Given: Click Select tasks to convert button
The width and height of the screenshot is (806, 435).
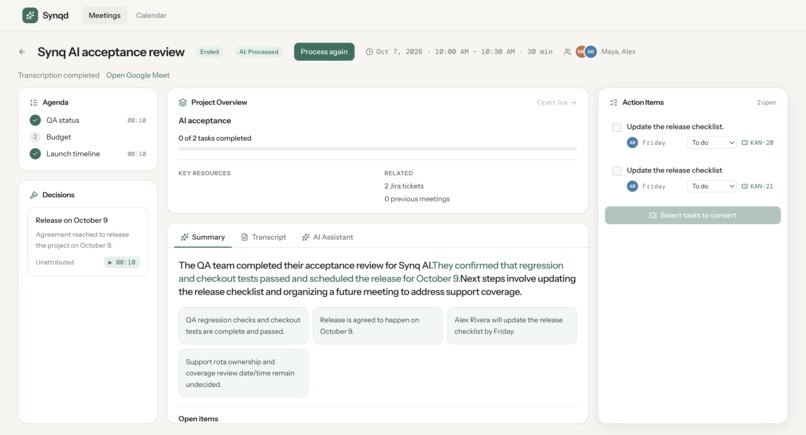Looking at the screenshot, I should (693, 215).
